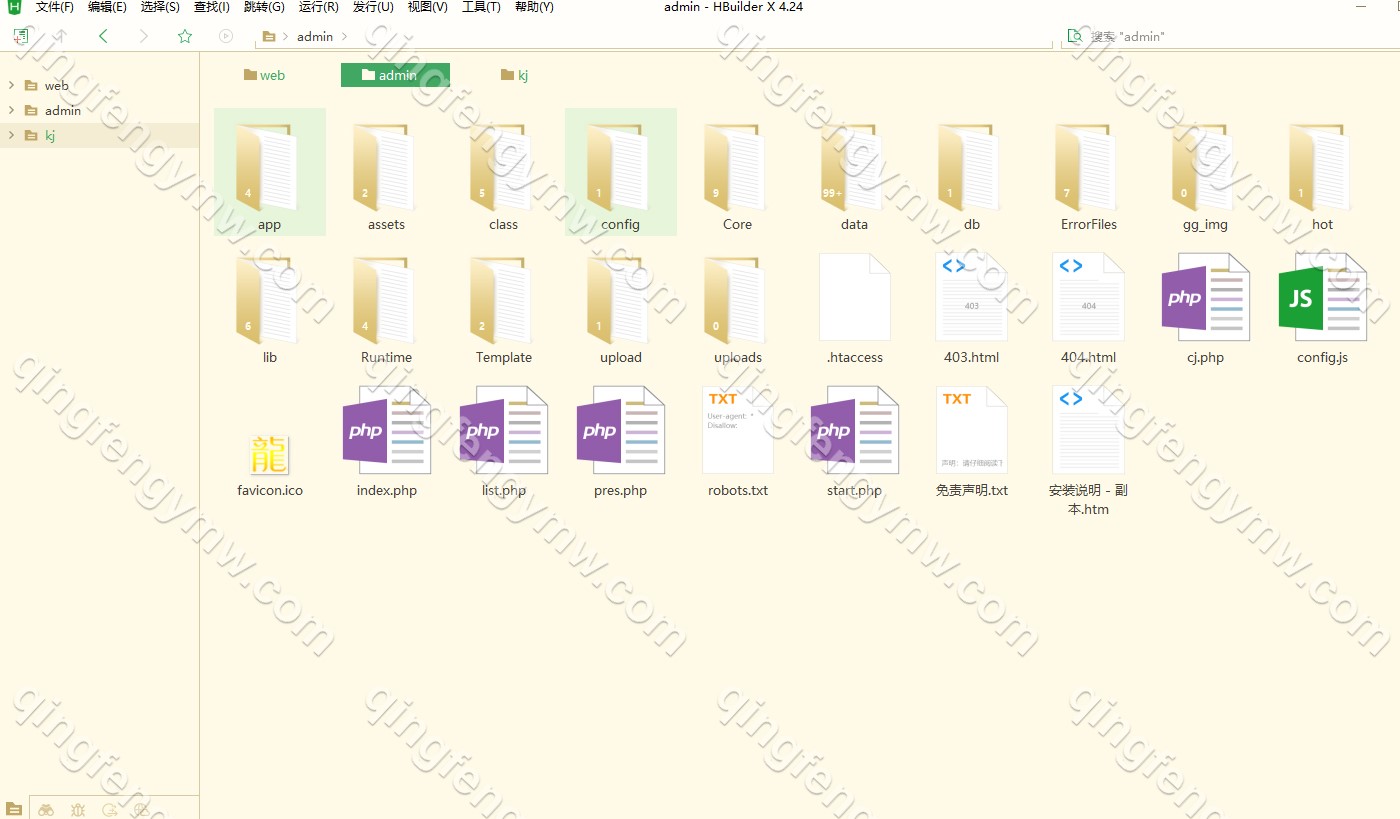The image size is (1400, 819).
Task: Go back with the left arrow
Action: coord(103,36)
